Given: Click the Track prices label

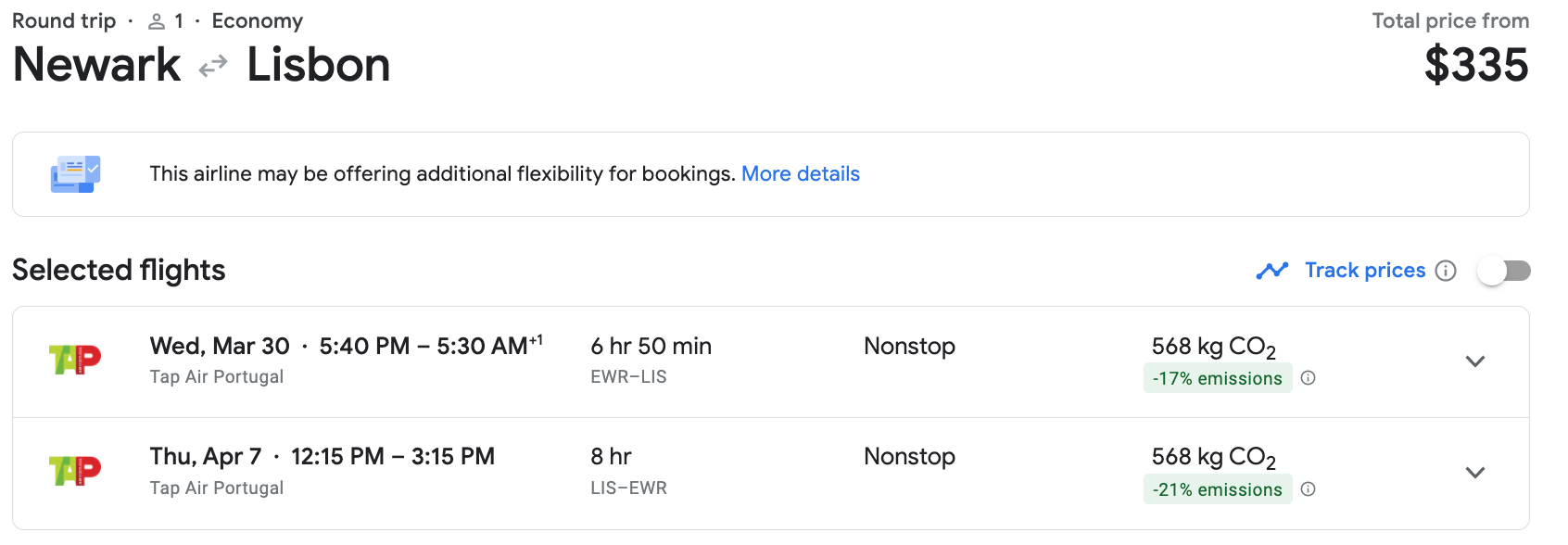Looking at the screenshot, I should point(1364,271).
